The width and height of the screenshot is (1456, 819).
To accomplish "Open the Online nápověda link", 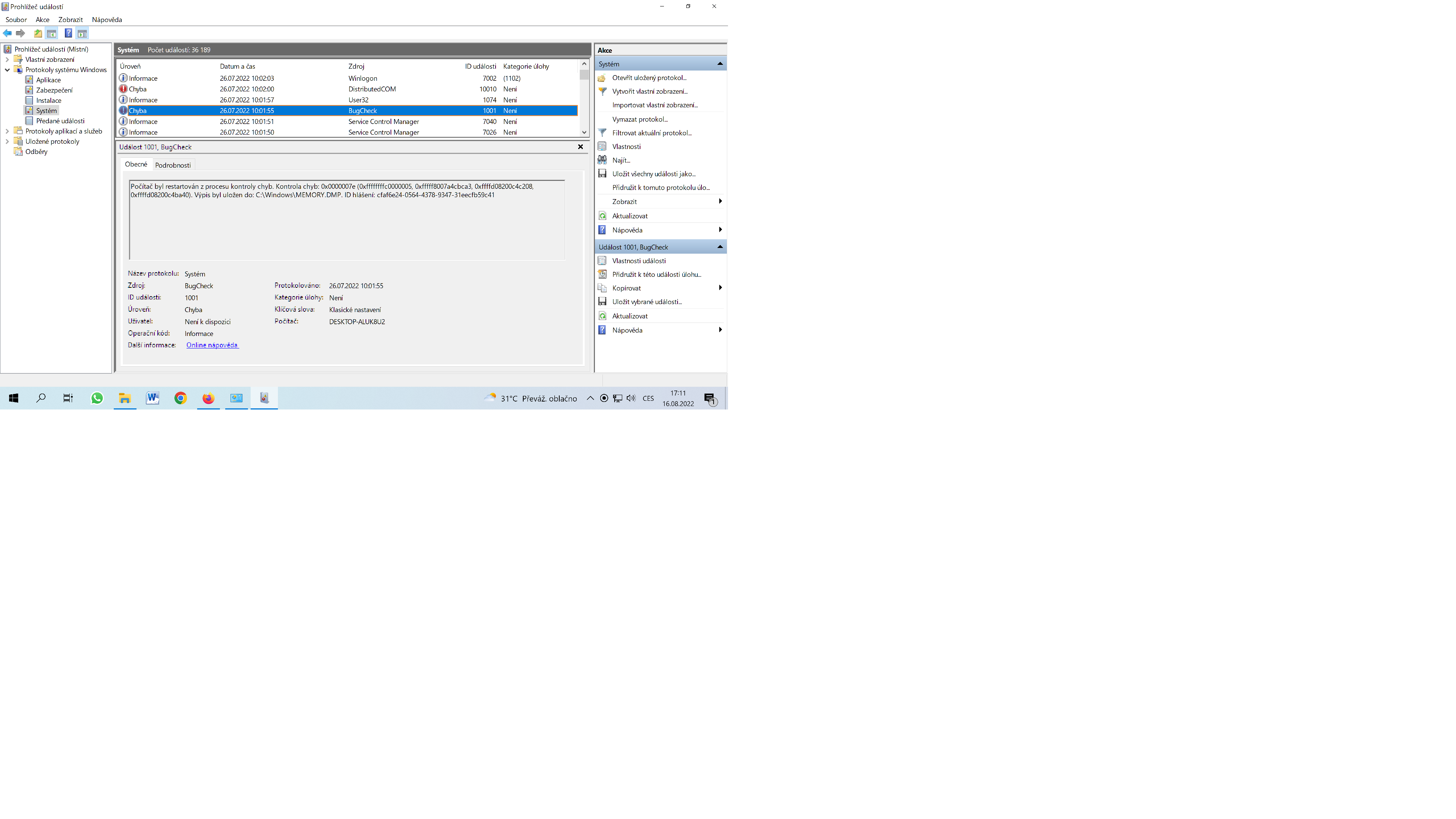I will pos(212,345).
